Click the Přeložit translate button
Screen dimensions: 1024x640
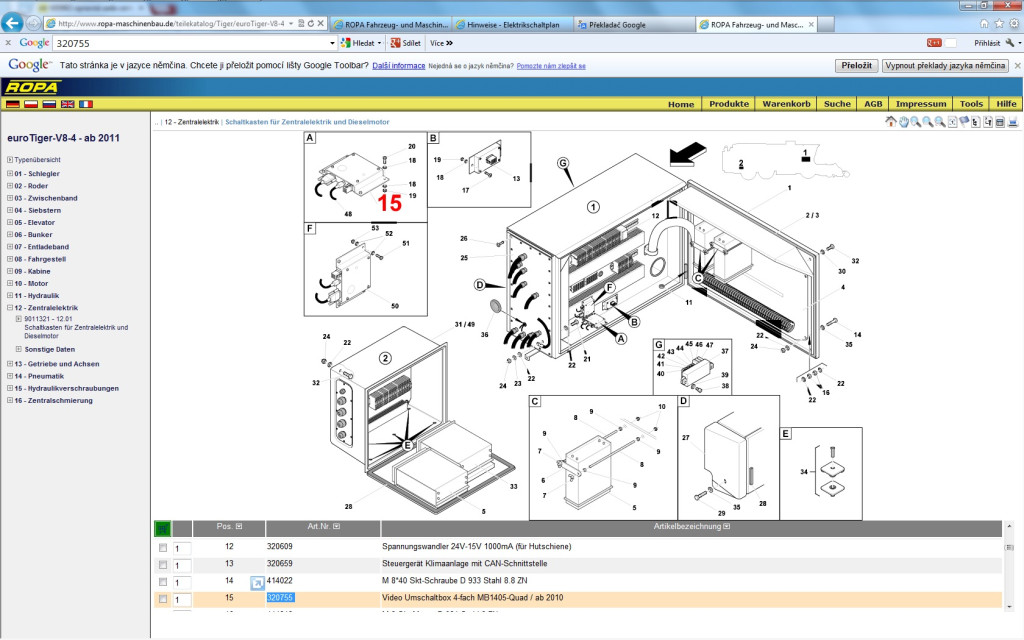point(857,65)
